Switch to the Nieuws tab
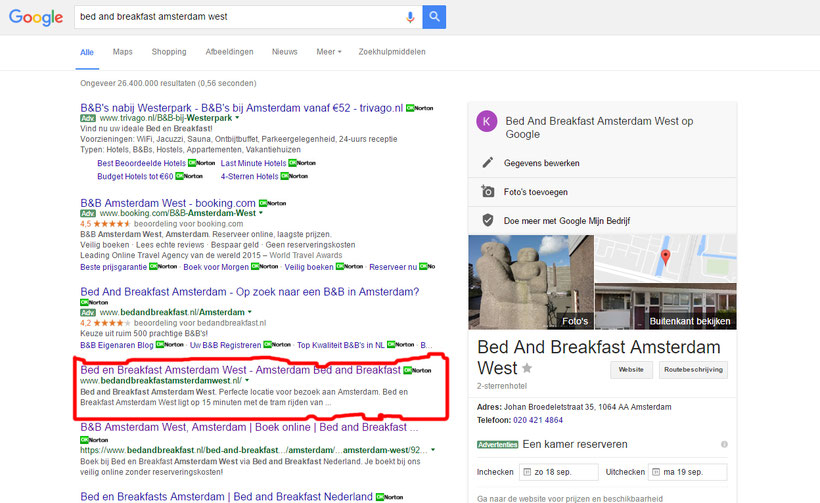The height and width of the screenshot is (503, 820). 284,52
